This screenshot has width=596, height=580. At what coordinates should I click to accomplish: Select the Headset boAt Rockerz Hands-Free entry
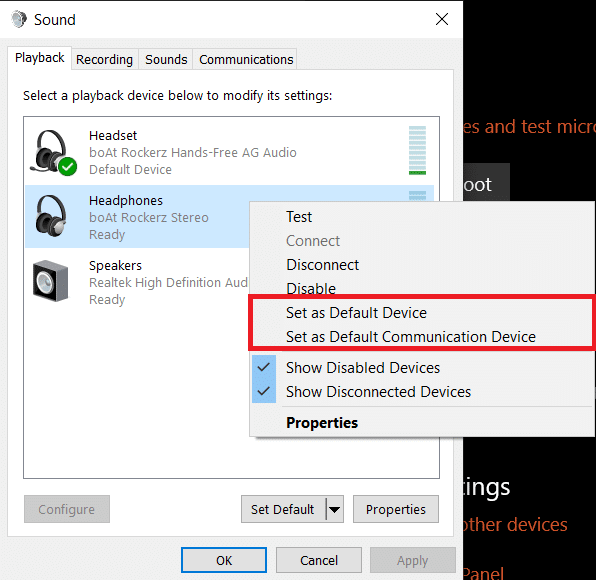click(230, 152)
